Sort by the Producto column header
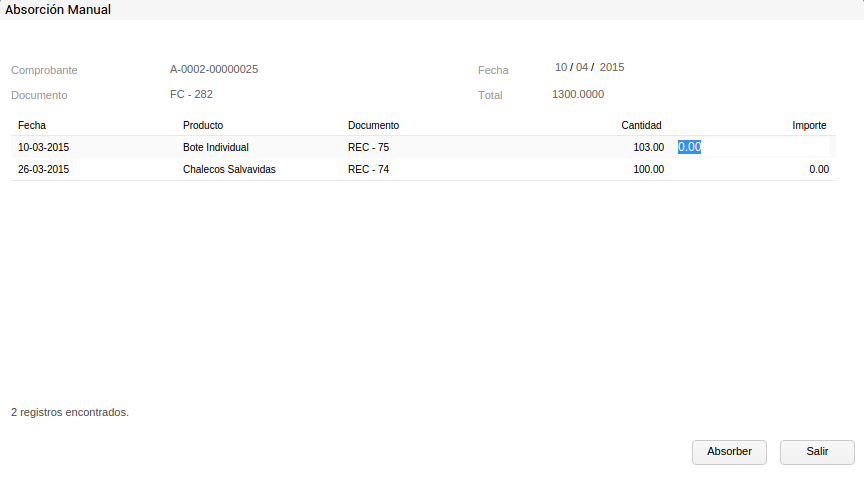864x489 pixels. [x=203, y=125]
